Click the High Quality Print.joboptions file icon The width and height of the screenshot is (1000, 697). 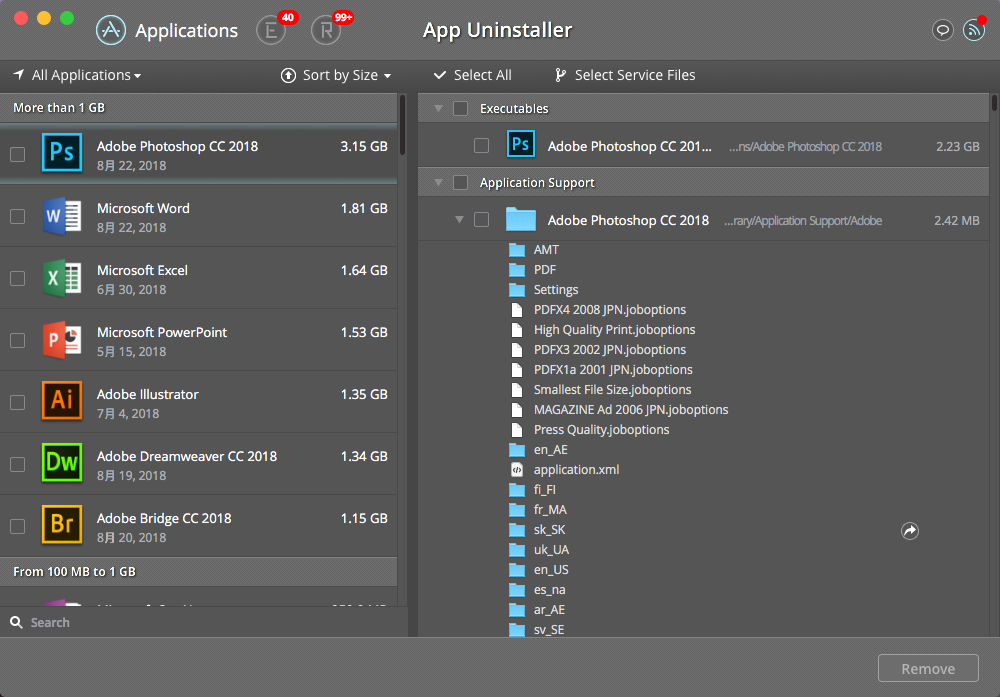tap(517, 330)
